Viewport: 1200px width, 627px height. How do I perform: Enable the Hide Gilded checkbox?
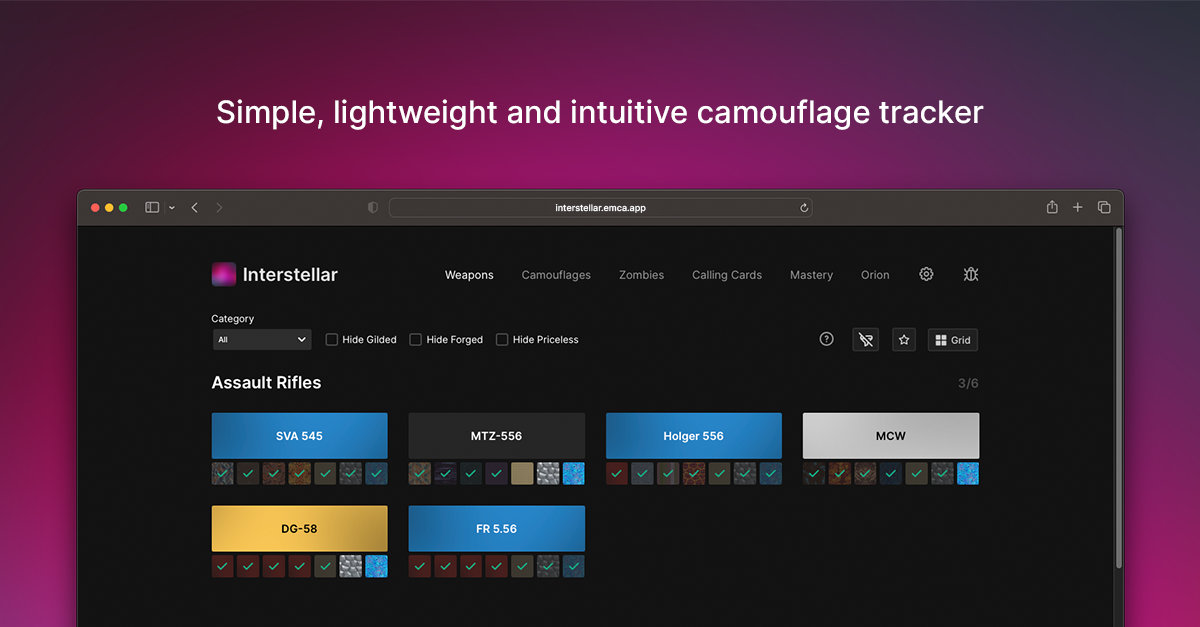click(x=332, y=340)
